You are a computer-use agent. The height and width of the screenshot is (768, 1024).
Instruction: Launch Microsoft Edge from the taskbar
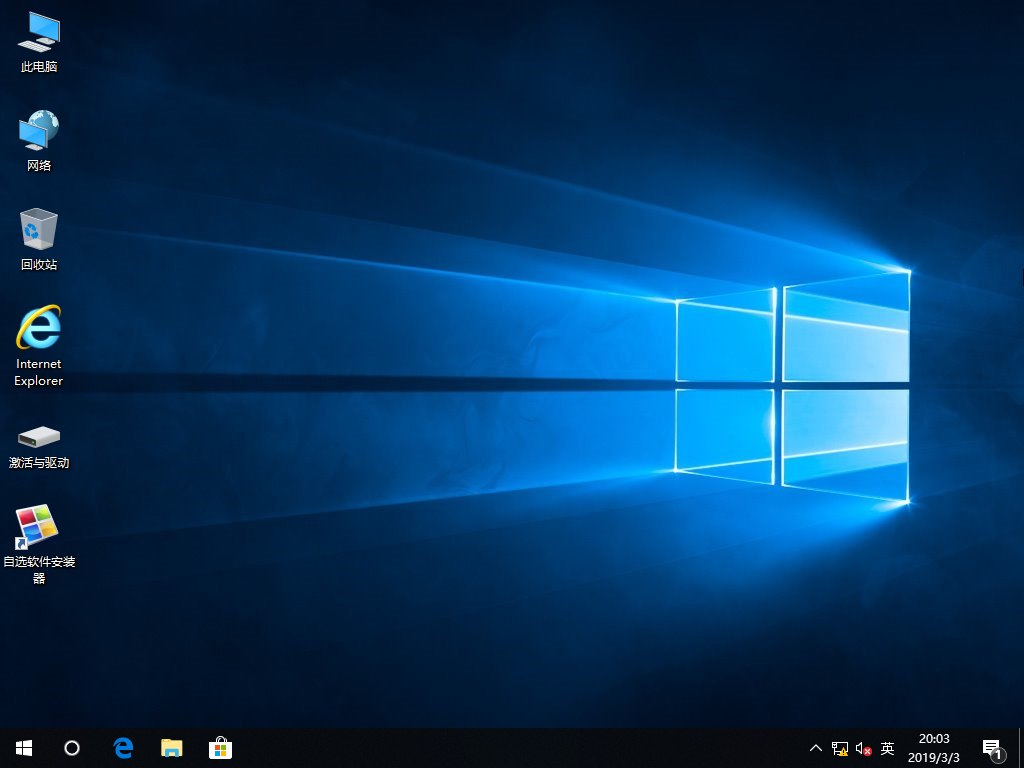(123, 748)
